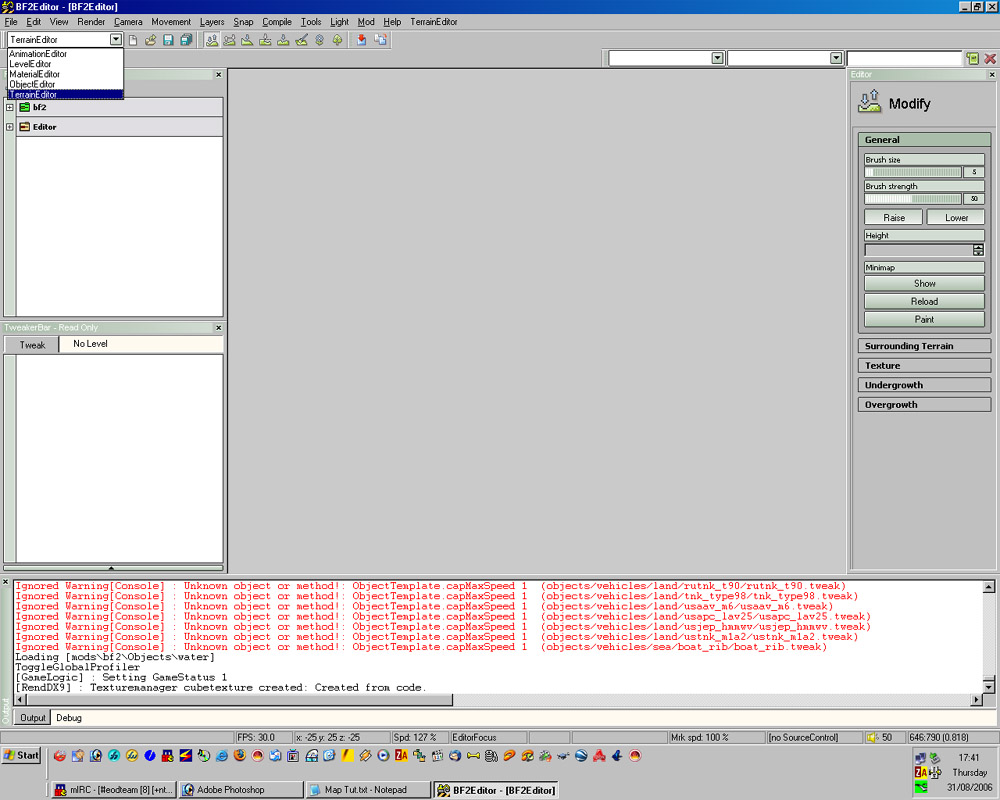Click the Save floppy disk icon

[168, 40]
